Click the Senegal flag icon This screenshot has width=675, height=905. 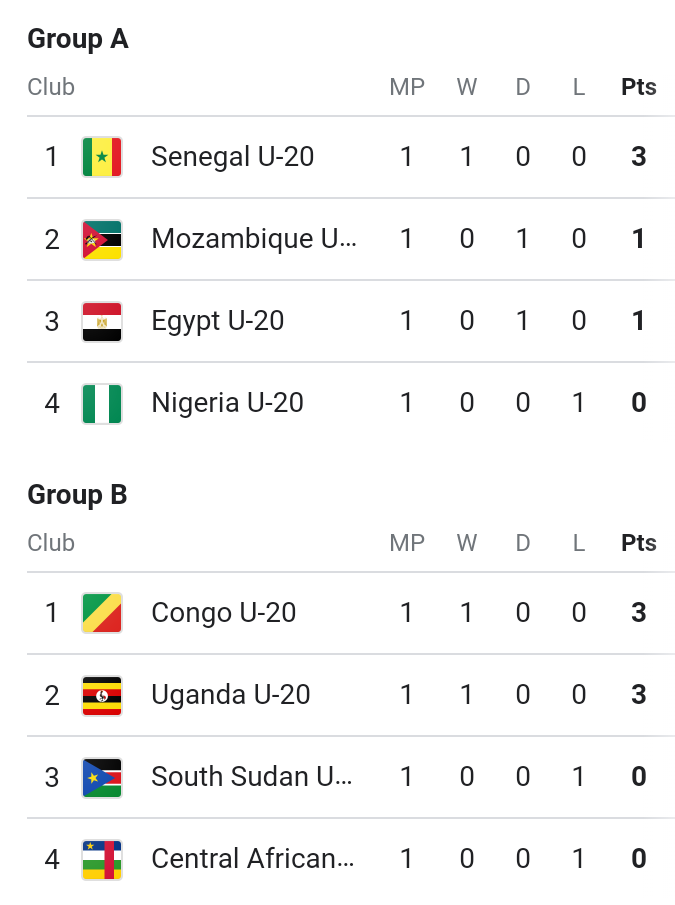[x=102, y=157]
